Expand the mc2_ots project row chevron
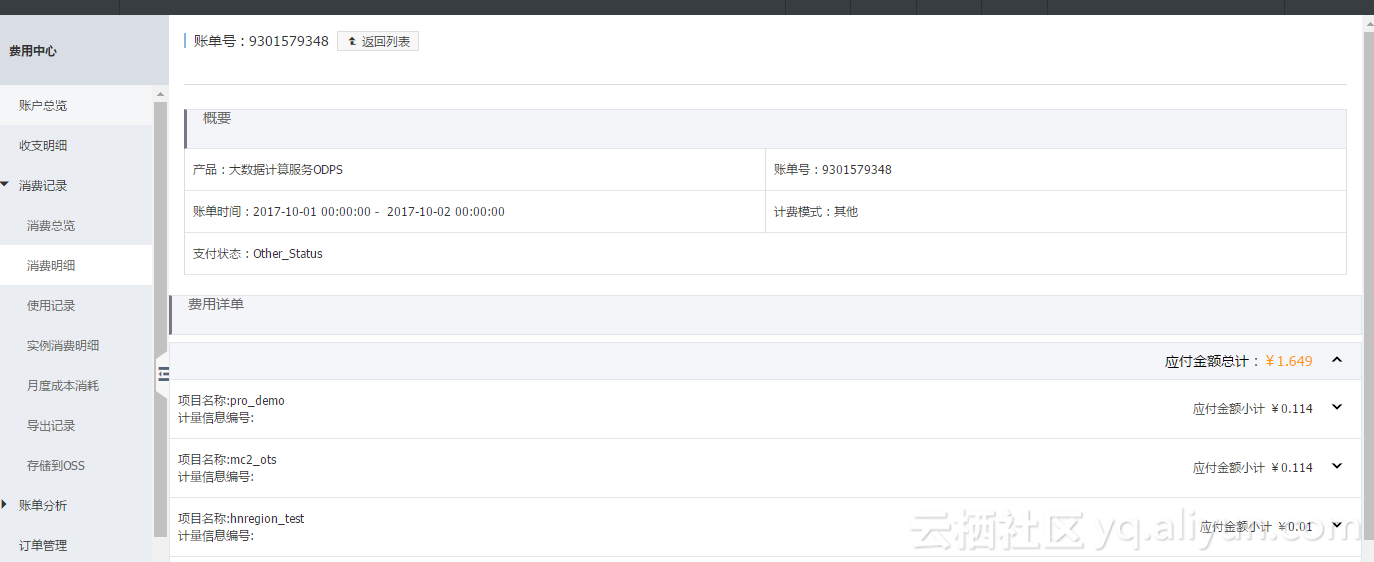The height and width of the screenshot is (562, 1374). [x=1337, y=466]
